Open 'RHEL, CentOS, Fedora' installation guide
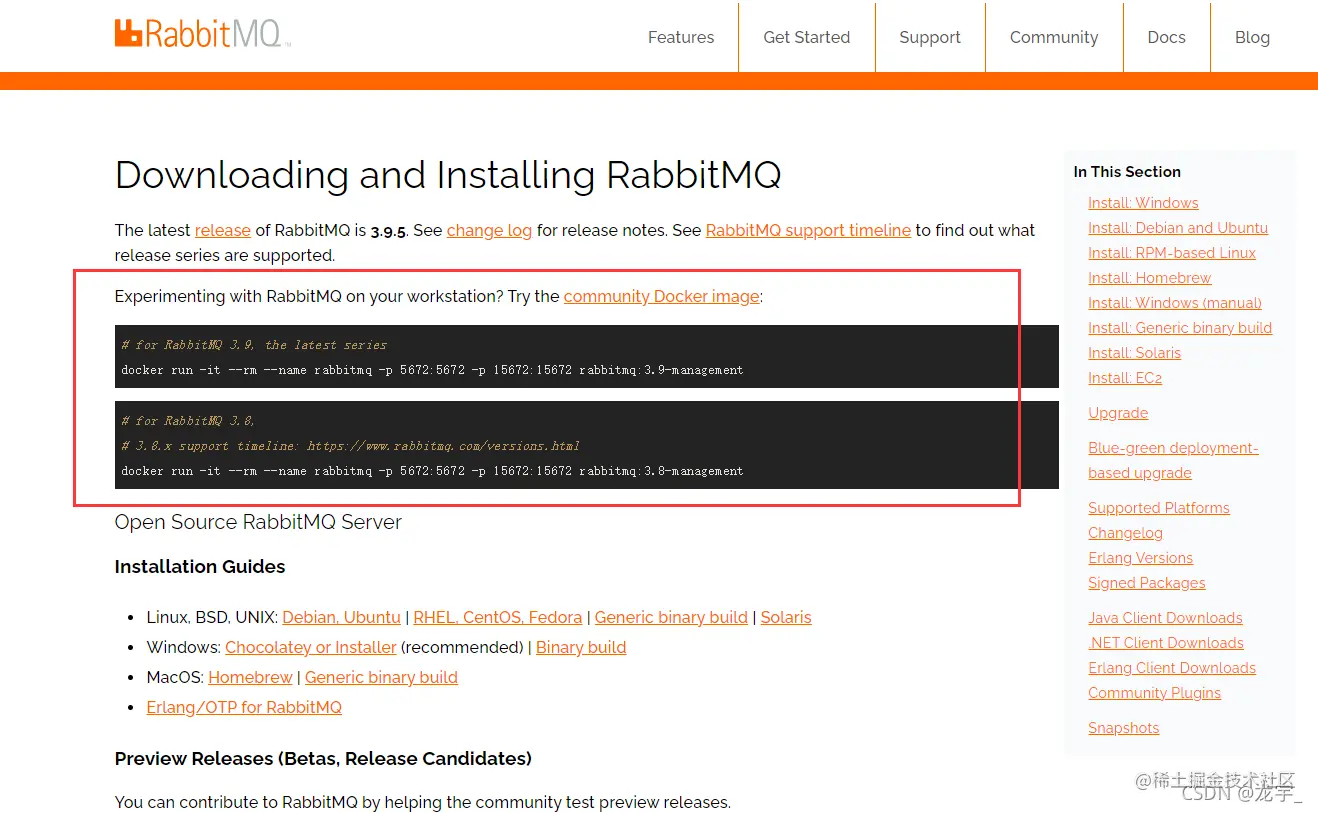The width and height of the screenshot is (1318, 813). pyautogui.click(x=497, y=617)
